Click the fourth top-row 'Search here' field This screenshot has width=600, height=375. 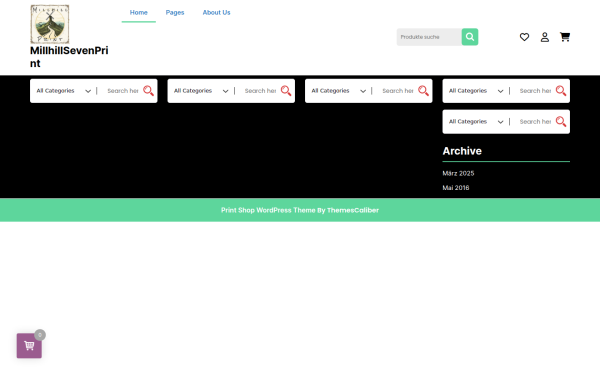535,91
